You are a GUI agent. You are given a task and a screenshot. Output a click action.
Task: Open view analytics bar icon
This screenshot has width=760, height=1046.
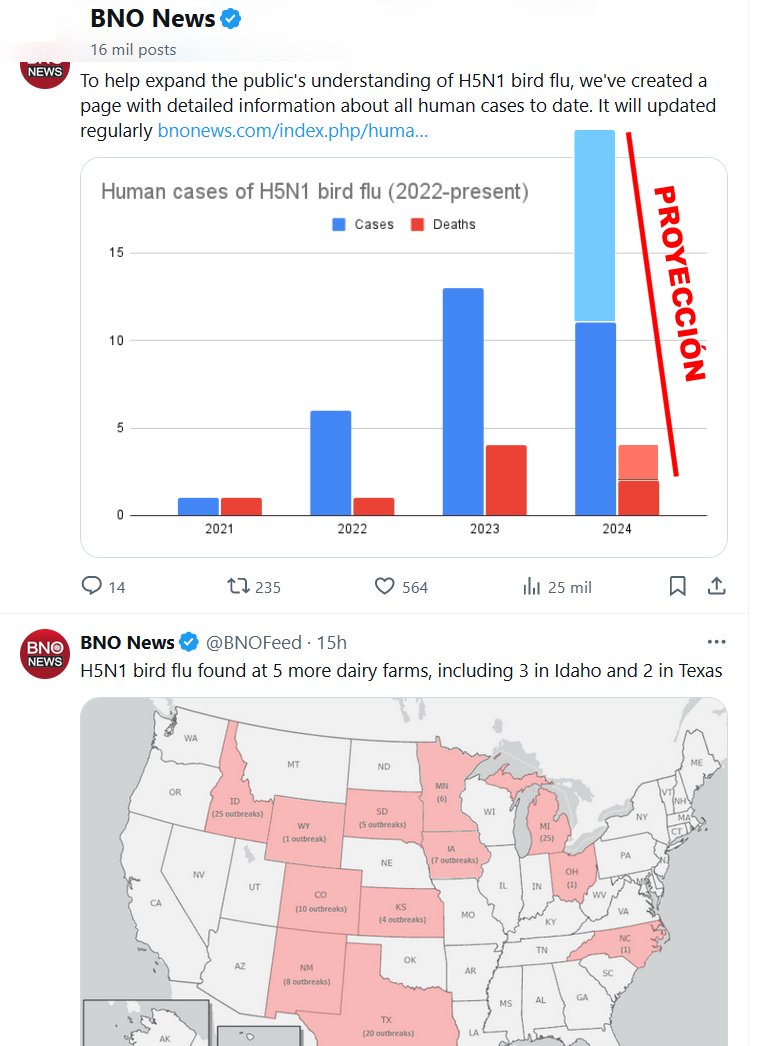coord(532,586)
